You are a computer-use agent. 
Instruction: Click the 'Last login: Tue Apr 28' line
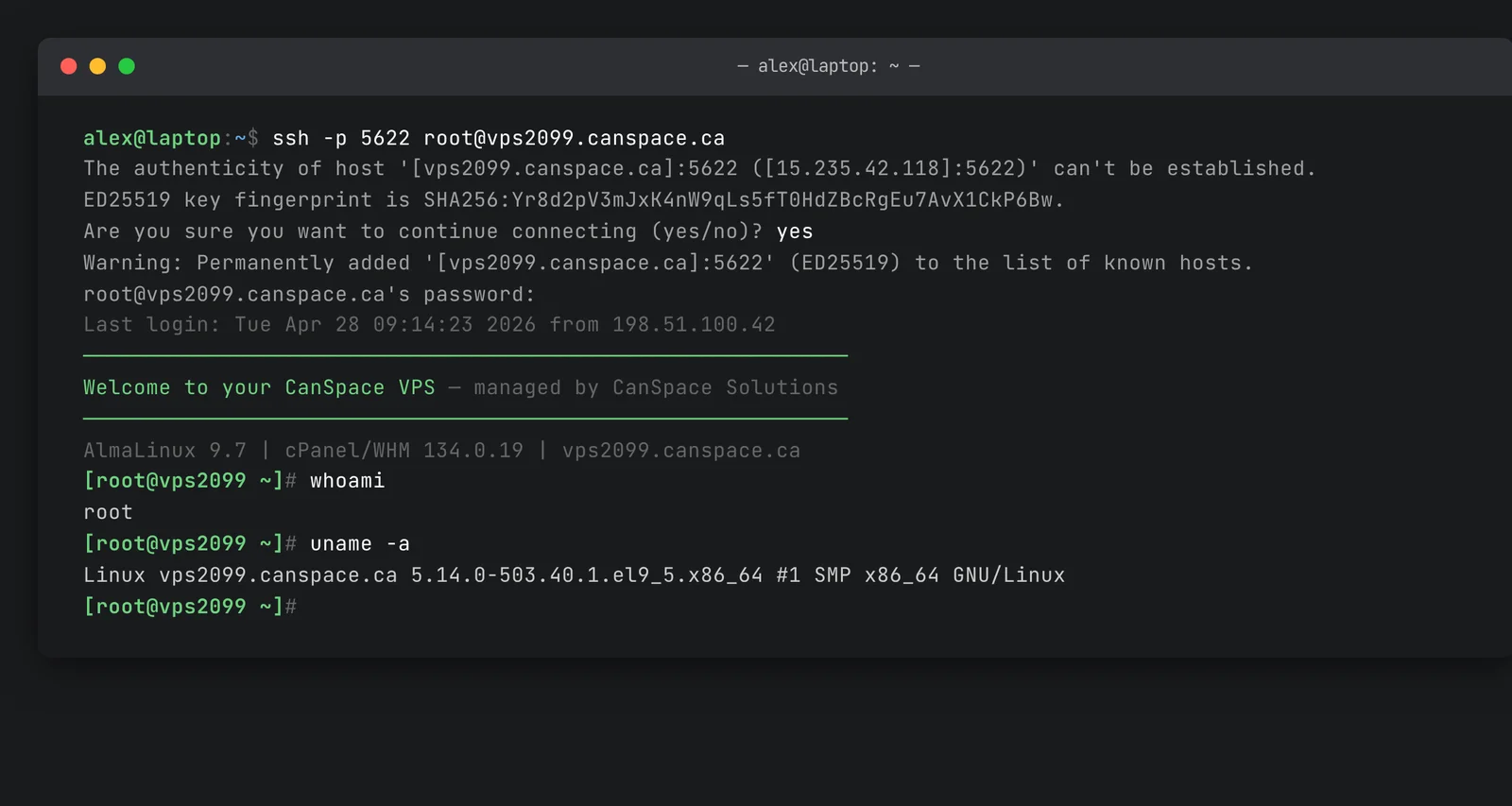point(429,325)
